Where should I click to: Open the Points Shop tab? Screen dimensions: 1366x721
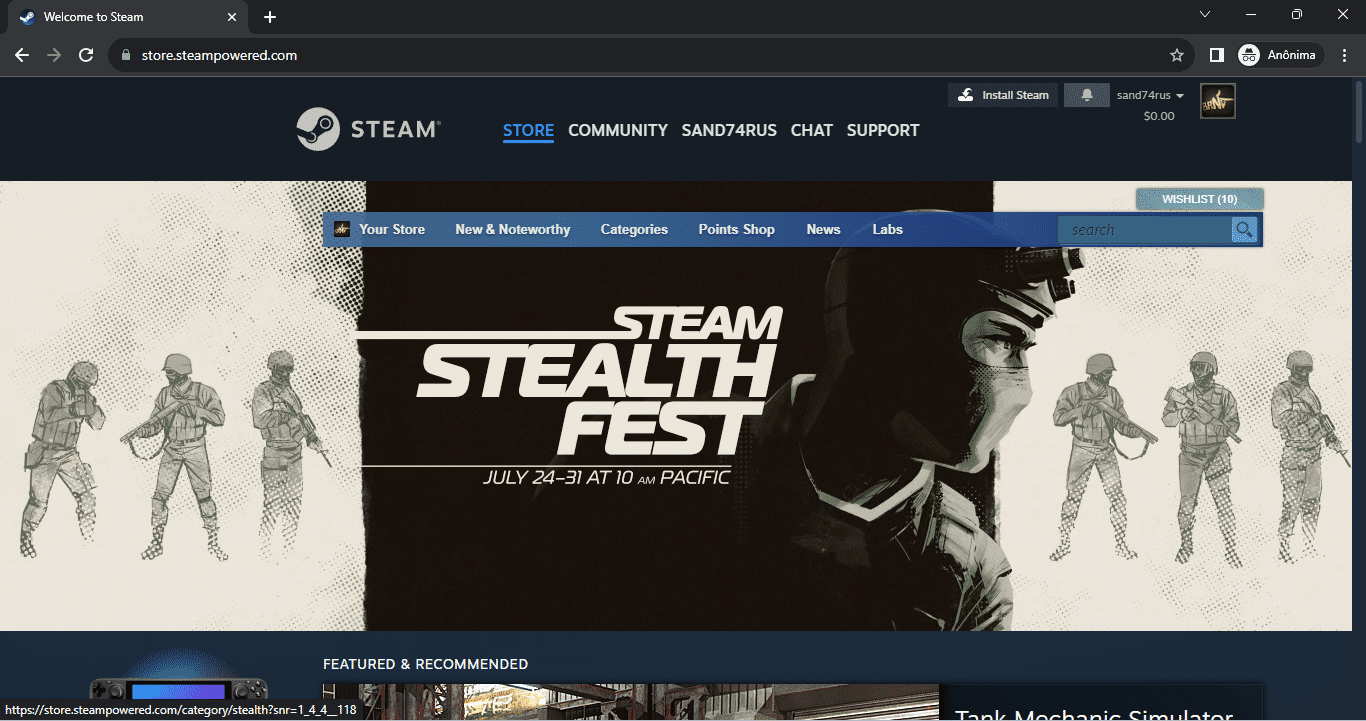(x=737, y=229)
